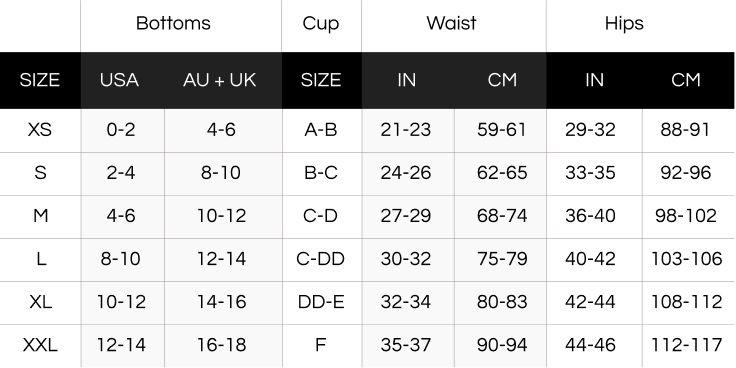Click the Waist header label
The width and height of the screenshot is (736, 368).
click(452, 23)
